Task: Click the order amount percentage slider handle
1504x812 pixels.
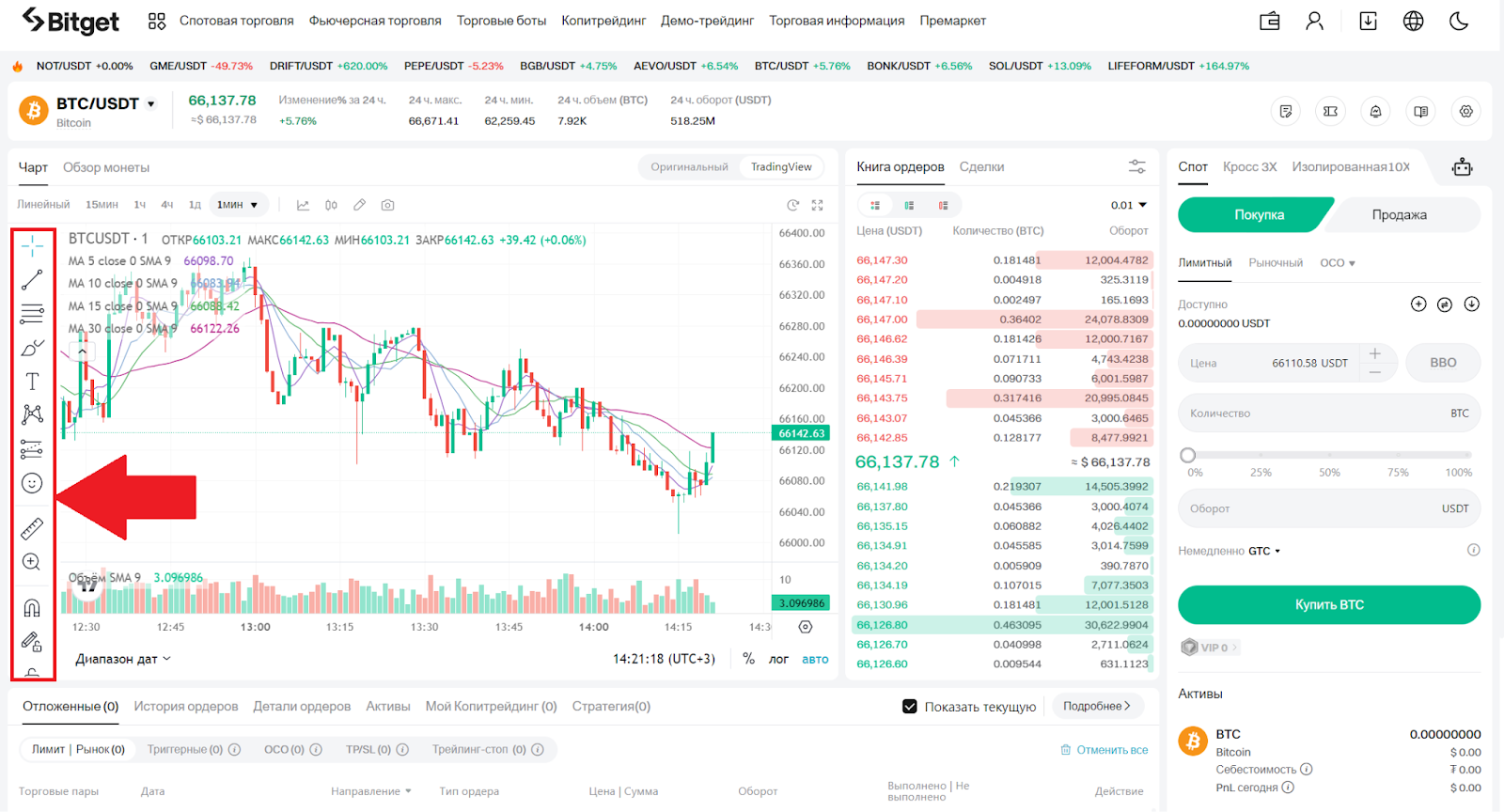Action: point(1188,455)
